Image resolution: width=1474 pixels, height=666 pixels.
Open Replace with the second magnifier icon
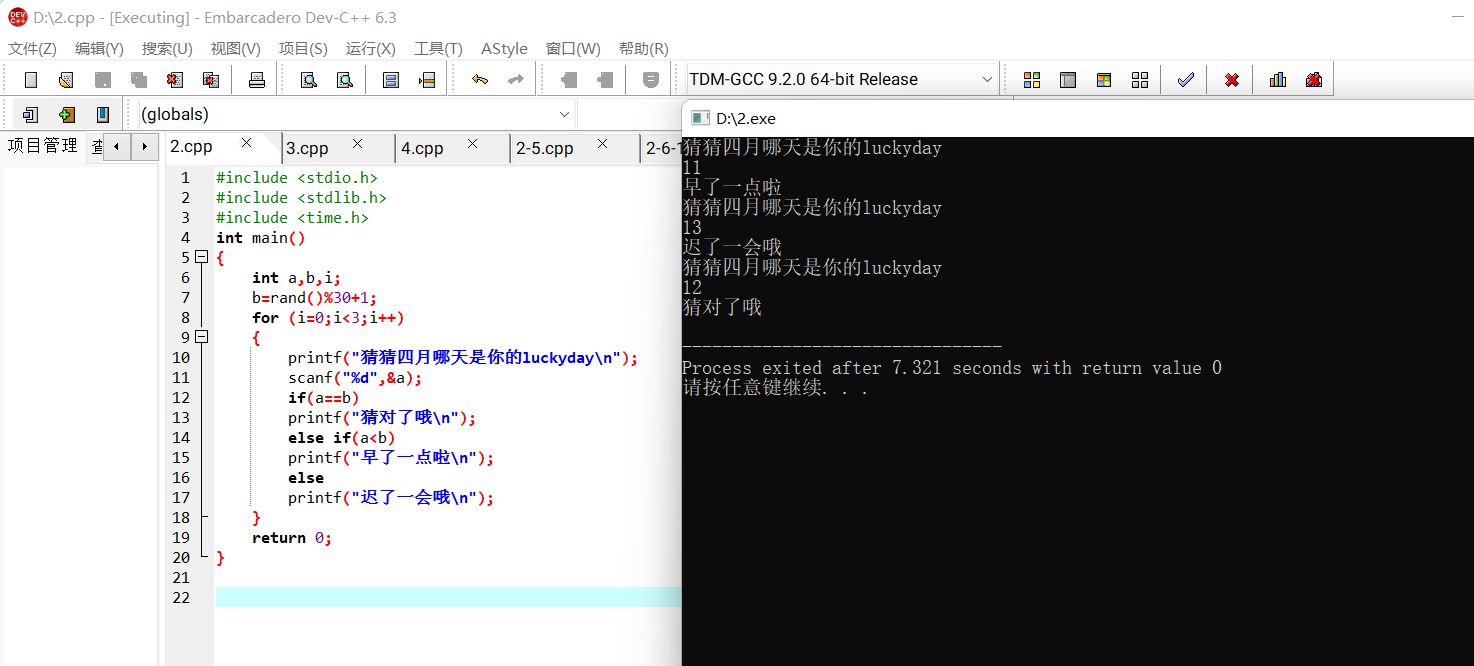tap(344, 80)
